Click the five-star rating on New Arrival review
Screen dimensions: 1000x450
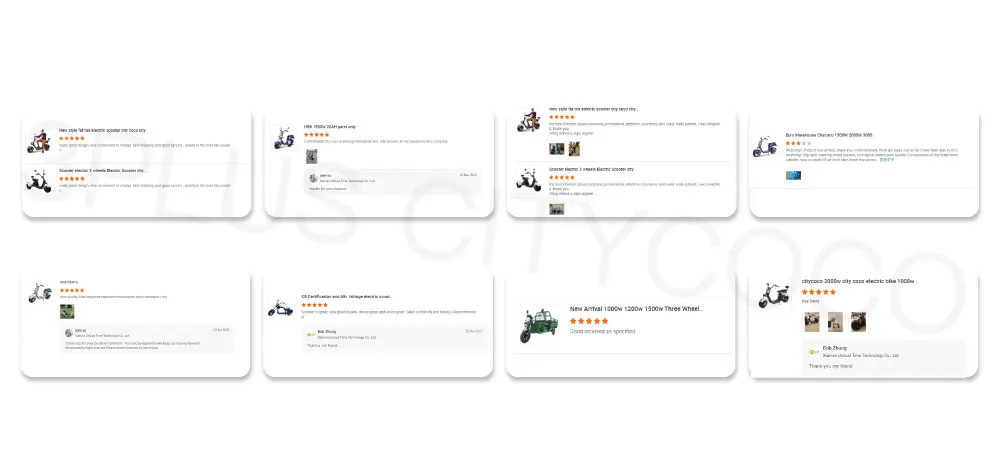(x=589, y=321)
